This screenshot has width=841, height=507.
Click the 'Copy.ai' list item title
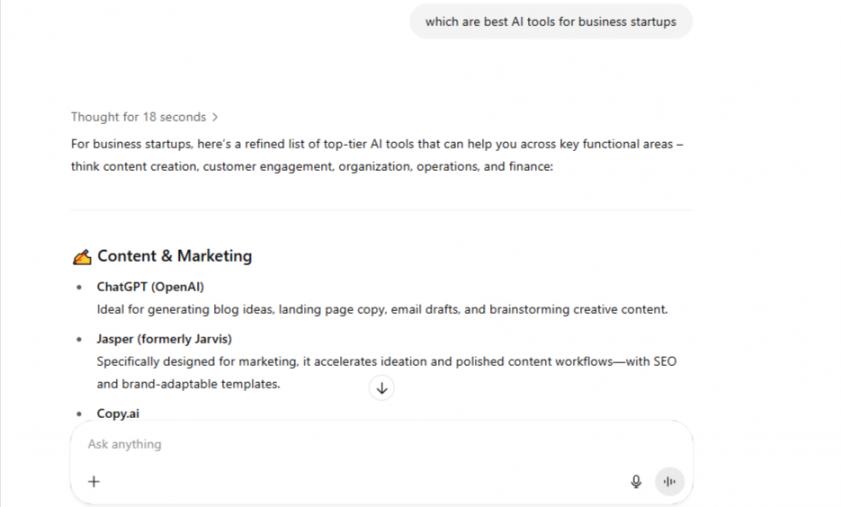tap(118, 413)
